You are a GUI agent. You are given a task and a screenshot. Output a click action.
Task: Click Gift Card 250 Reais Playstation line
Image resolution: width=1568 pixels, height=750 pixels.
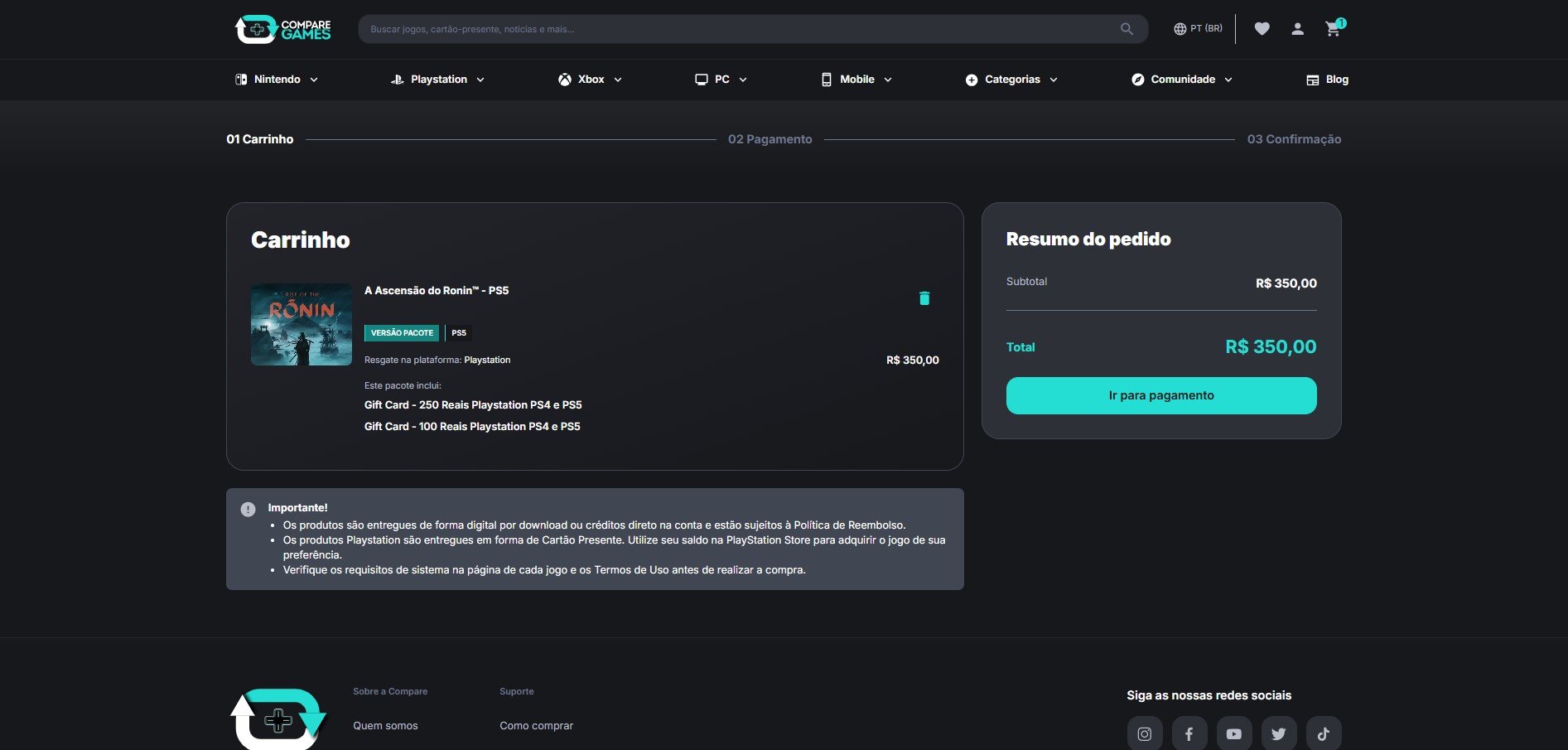click(473, 405)
